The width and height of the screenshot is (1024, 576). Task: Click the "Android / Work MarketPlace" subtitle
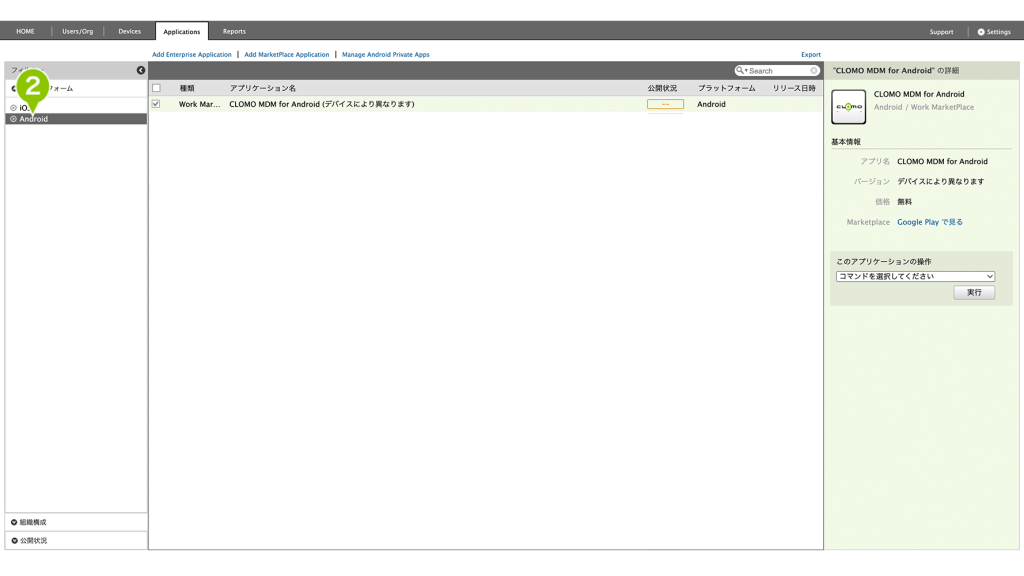coord(924,107)
